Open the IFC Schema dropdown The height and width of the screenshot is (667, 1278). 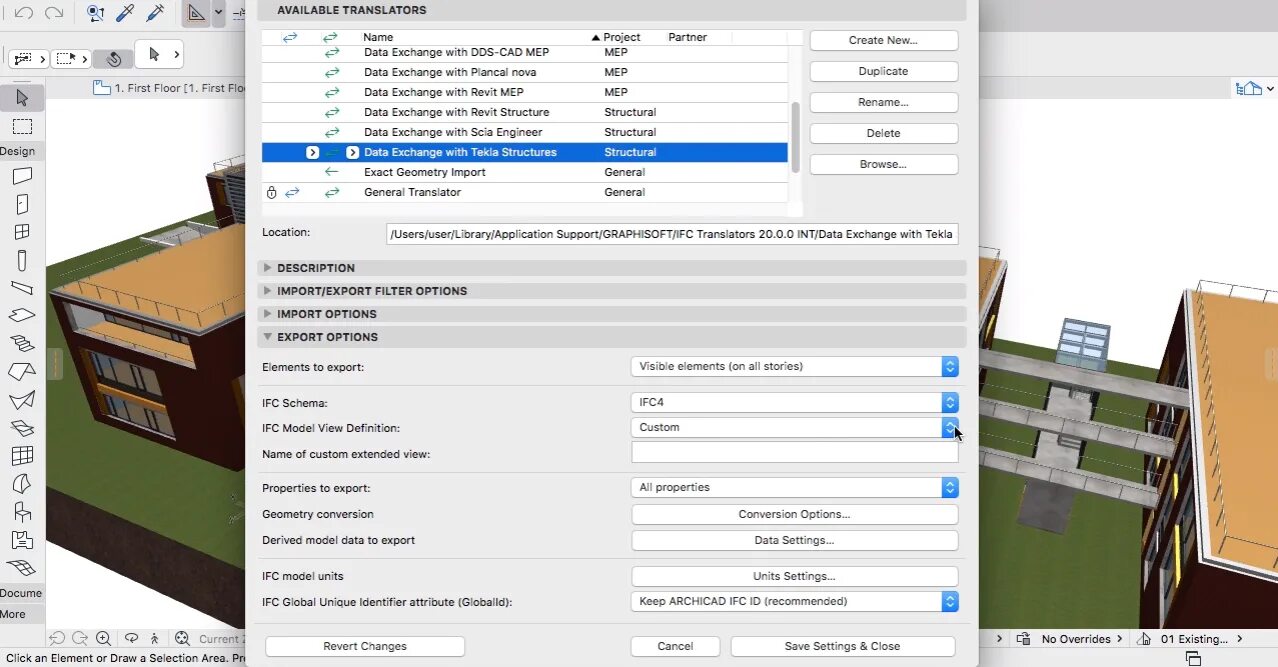click(x=795, y=402)
